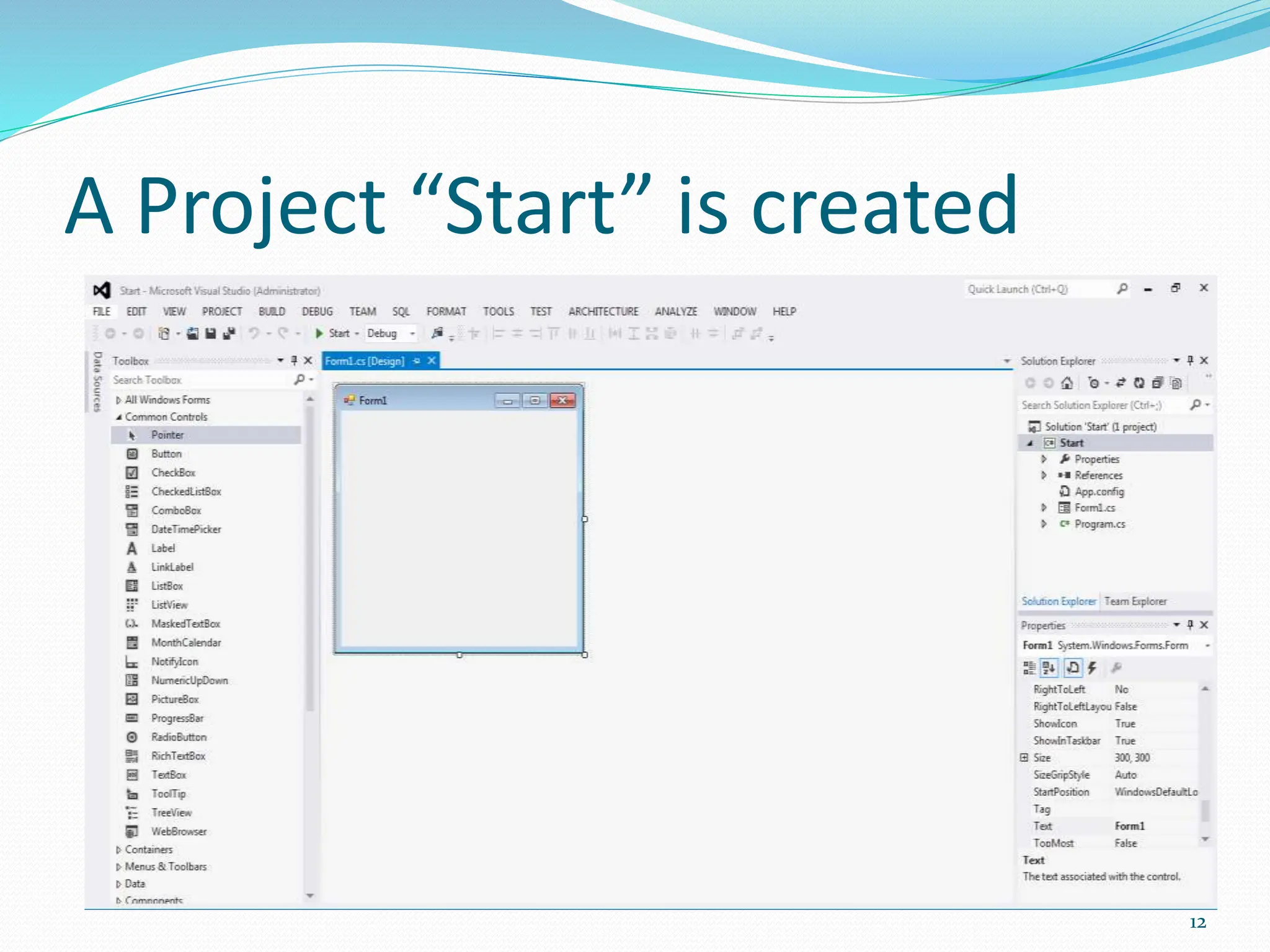This screenshot has width=1270, height=952.
Task: Select the Button control in Toolbox
Action: coord(166,454)
